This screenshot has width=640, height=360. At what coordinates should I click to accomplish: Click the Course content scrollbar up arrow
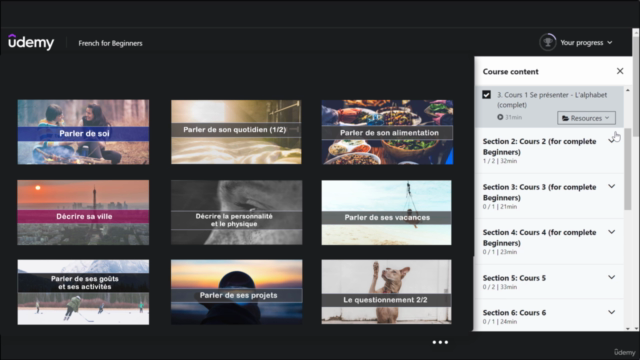click(x=628, y=90)
